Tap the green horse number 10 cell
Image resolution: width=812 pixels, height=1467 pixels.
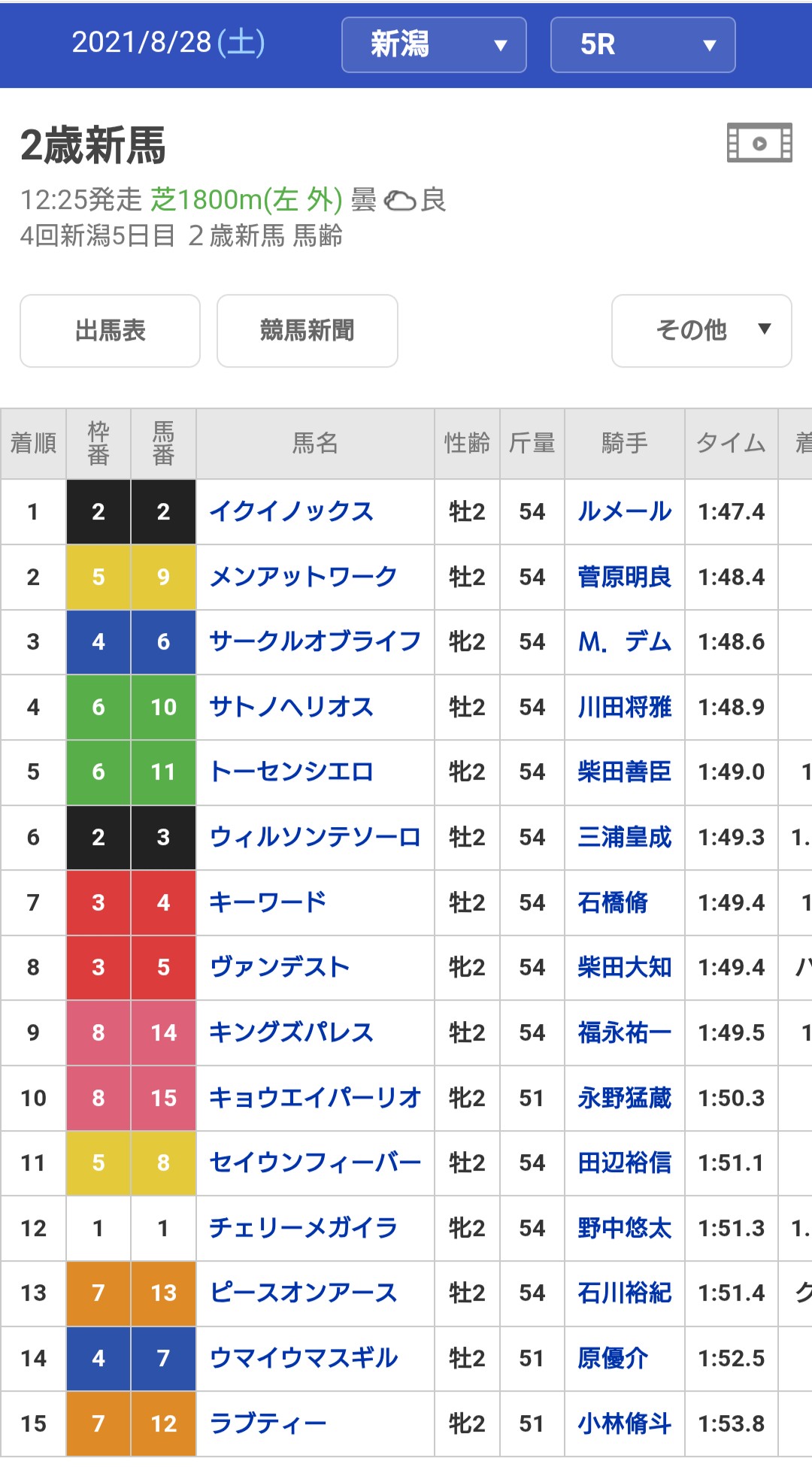pos(163,708)
